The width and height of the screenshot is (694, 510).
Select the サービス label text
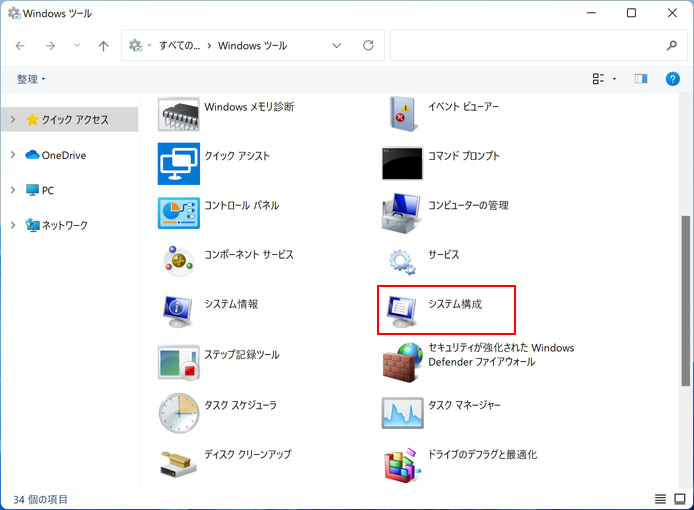pyautogui.click(x=443, y=255)
